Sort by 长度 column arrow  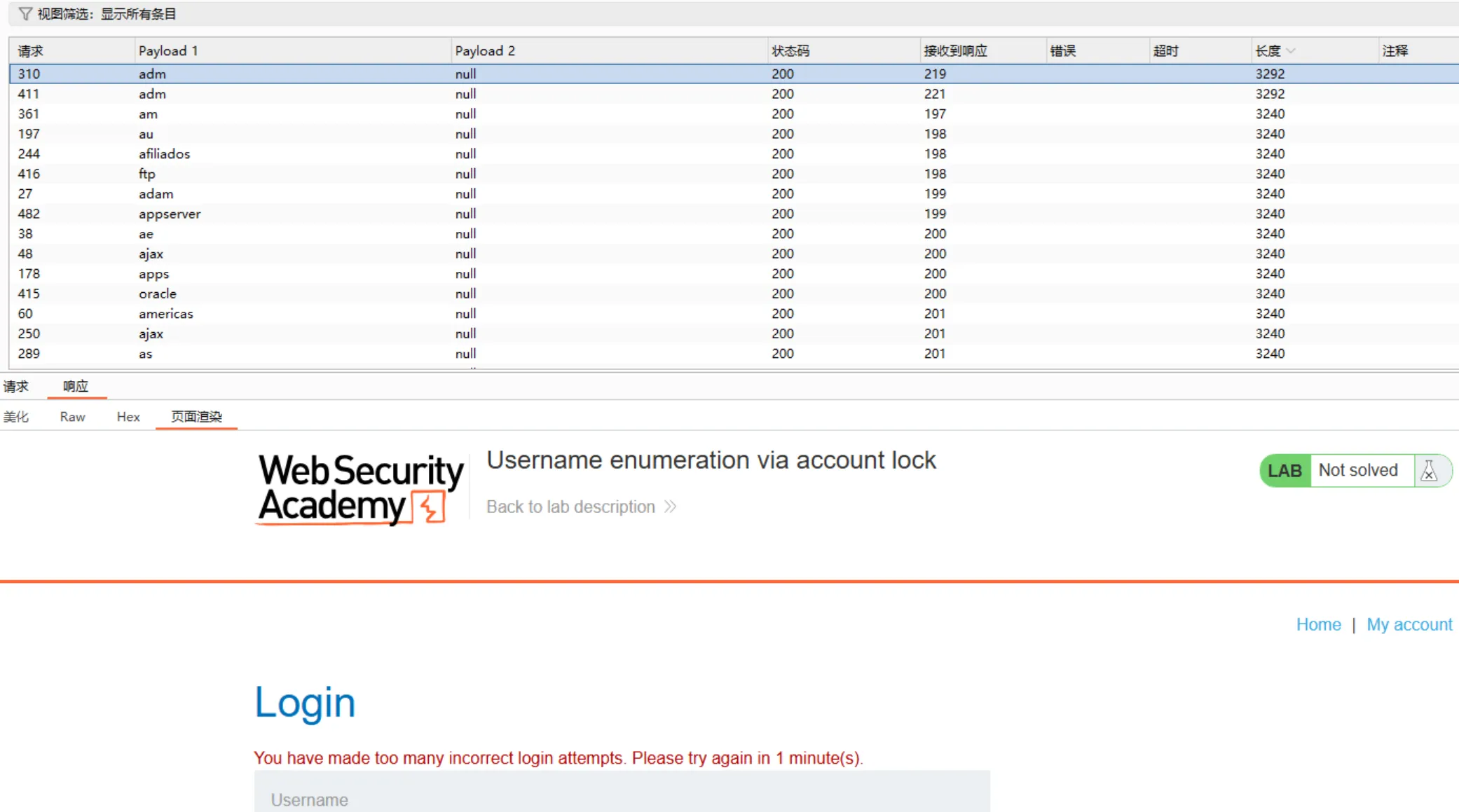pos(1291,51)
